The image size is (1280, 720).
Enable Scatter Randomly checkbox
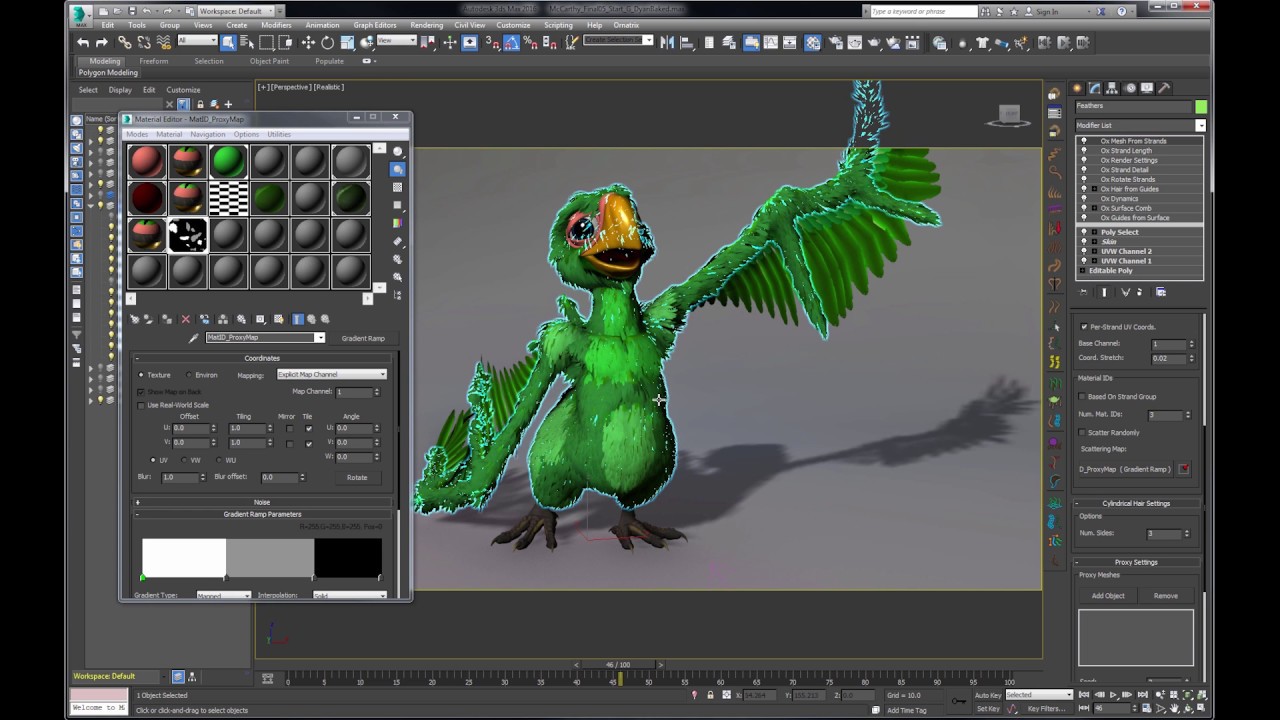coord(1084,432)
